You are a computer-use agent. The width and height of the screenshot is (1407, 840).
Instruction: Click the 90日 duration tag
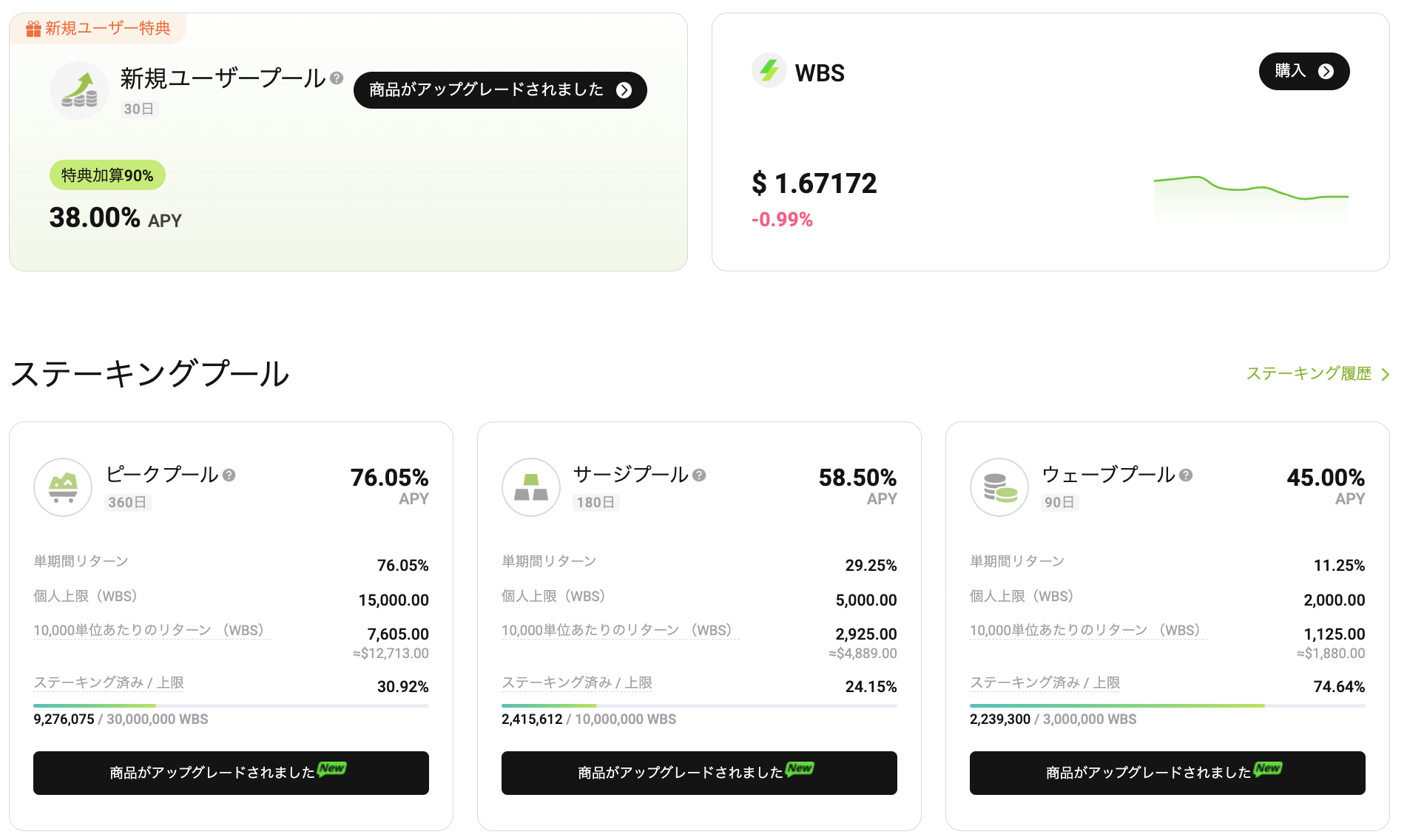(x=1060, y=503)
